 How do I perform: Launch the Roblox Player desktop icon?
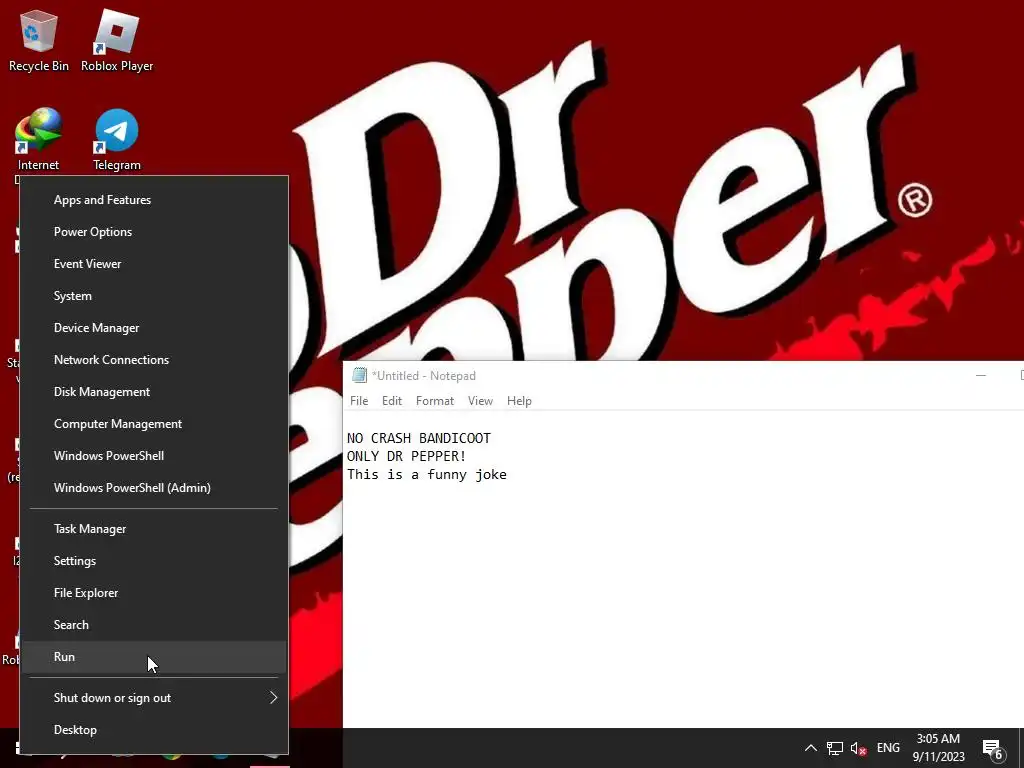click(117, 40)
